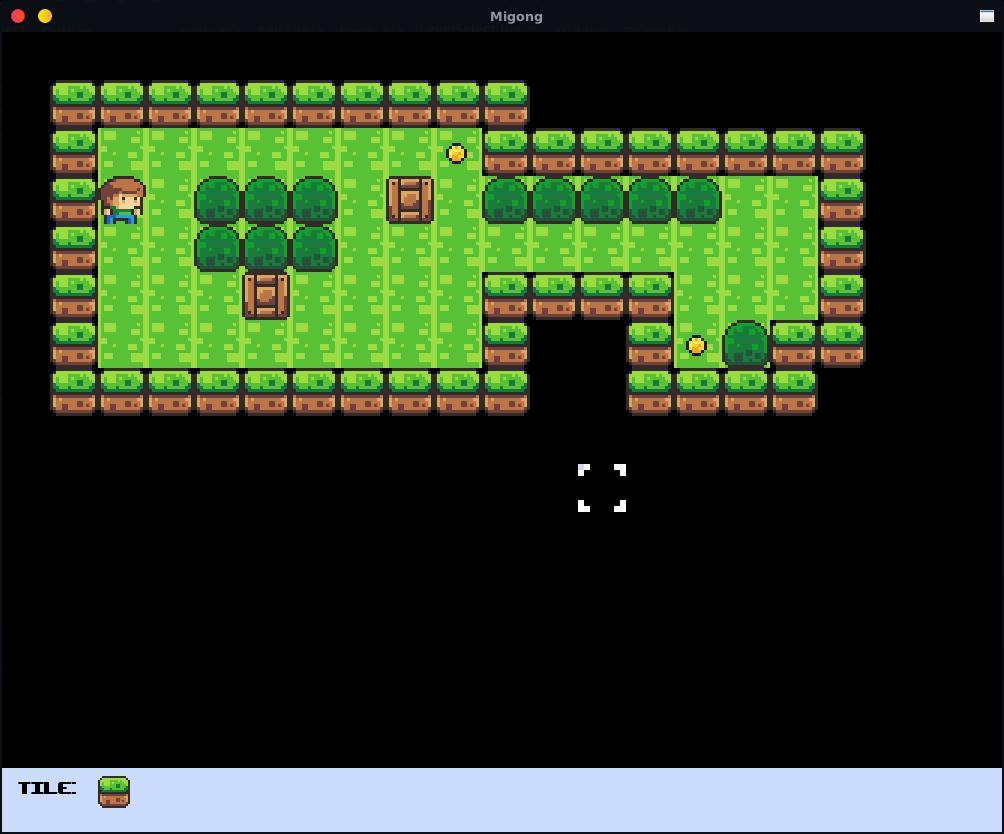This screenshot has width=1004, height=834.
Task: Select the wooden crate right of the coin-less bushes
Action: pos(410,200)
